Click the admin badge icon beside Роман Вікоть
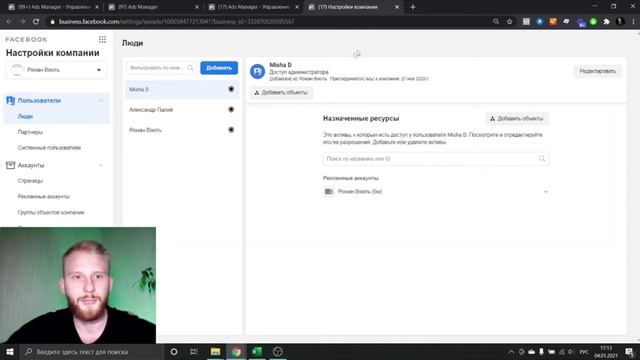Image resolution: width=640 pixels, height=360 pixels. click(231, 130)
